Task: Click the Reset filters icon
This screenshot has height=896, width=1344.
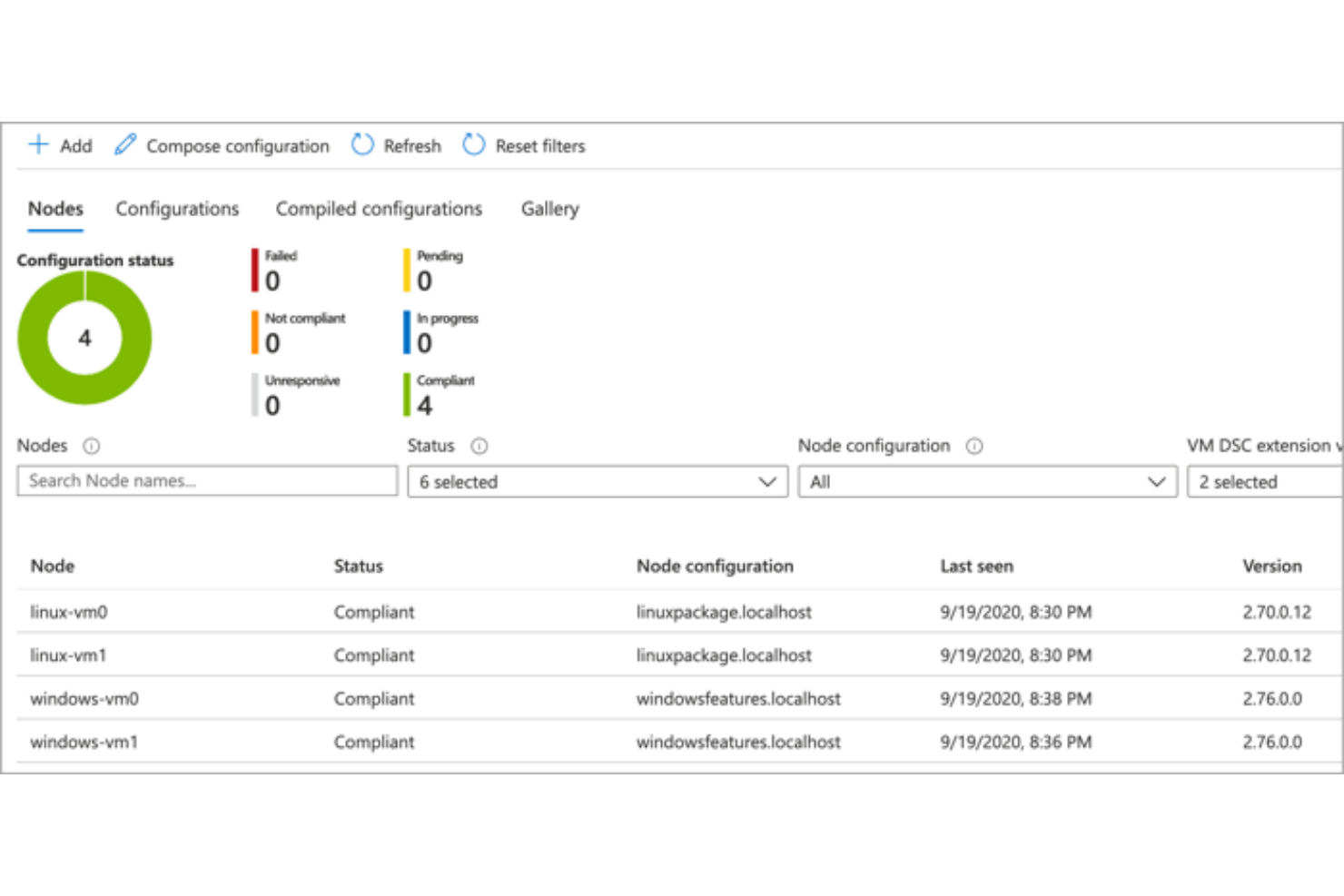Action: [473, 144]
